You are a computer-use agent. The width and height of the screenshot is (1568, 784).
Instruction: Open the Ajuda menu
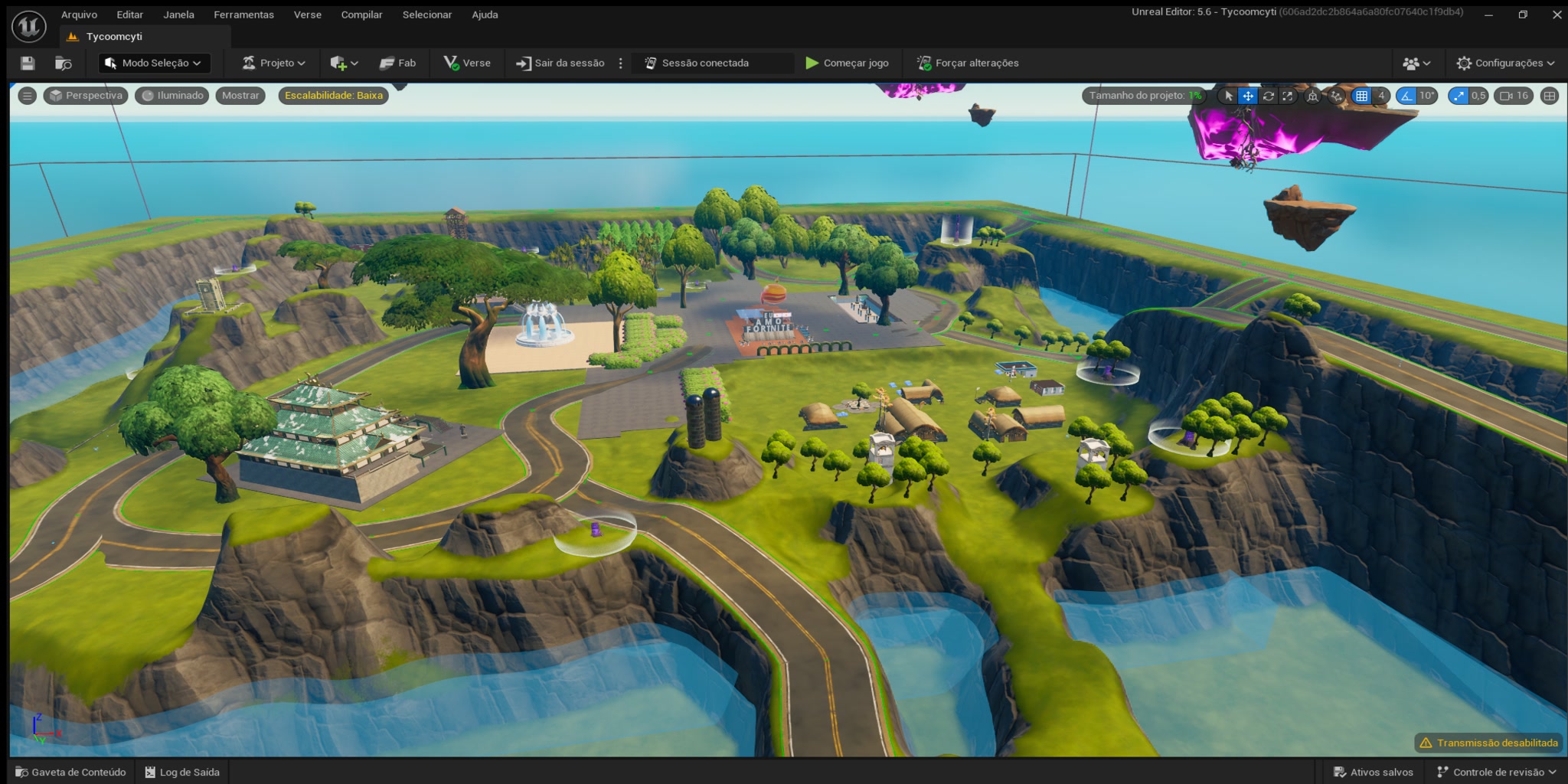(x=485, y=15)
